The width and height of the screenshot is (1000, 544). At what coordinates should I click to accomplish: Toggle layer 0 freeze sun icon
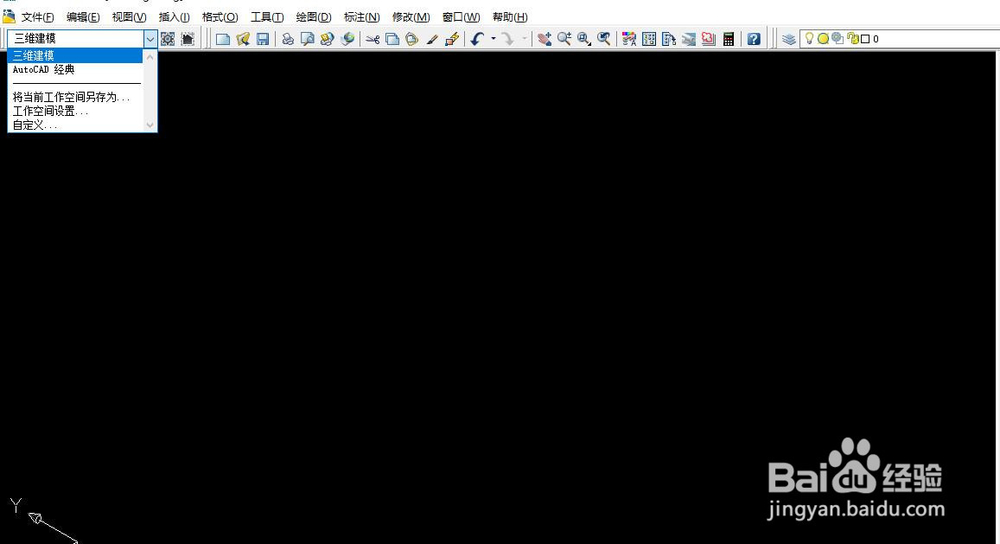tap(823, 39)
